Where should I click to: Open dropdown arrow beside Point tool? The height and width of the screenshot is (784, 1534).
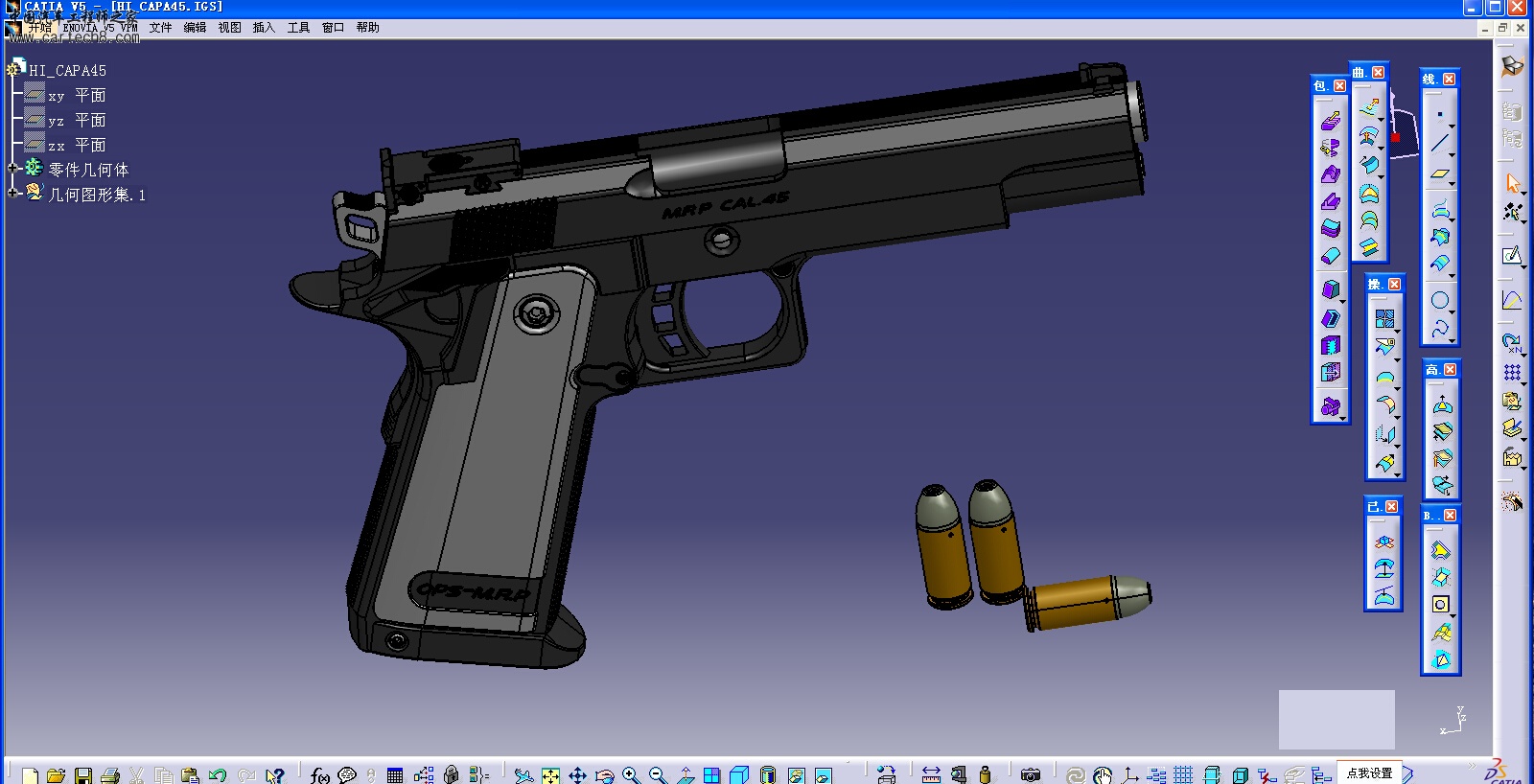[x=1452, y=126]
